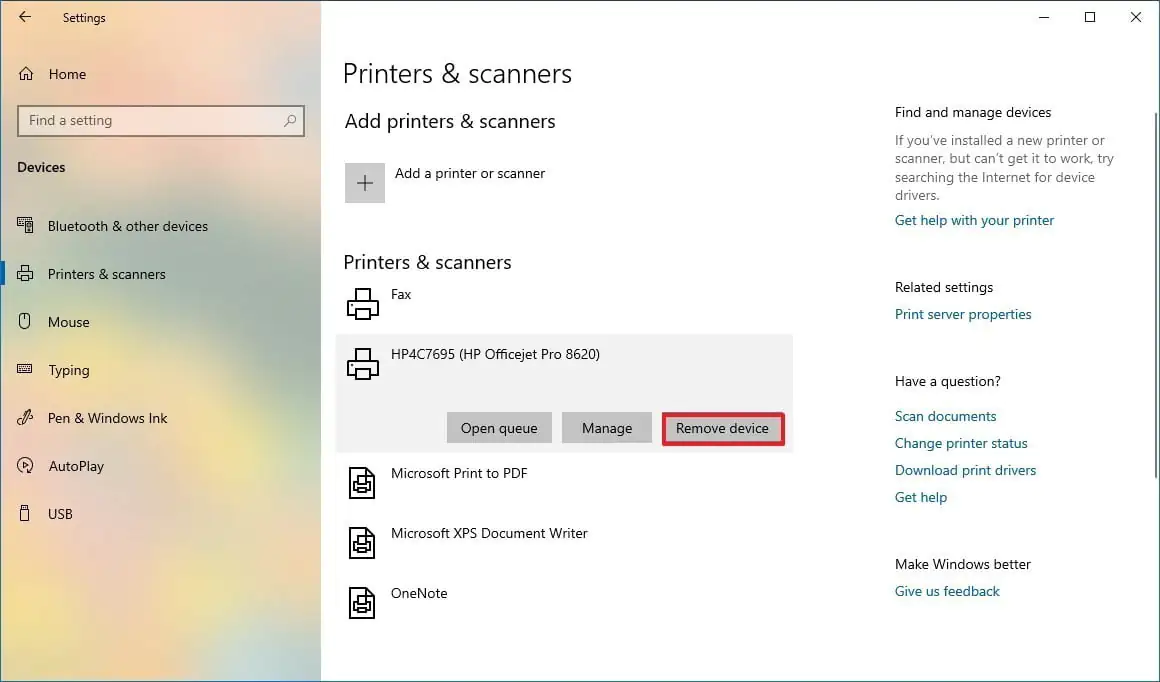Viewport: 1160px width, 682px height.
Task: Go to Mouse settings
Action: 68,322
